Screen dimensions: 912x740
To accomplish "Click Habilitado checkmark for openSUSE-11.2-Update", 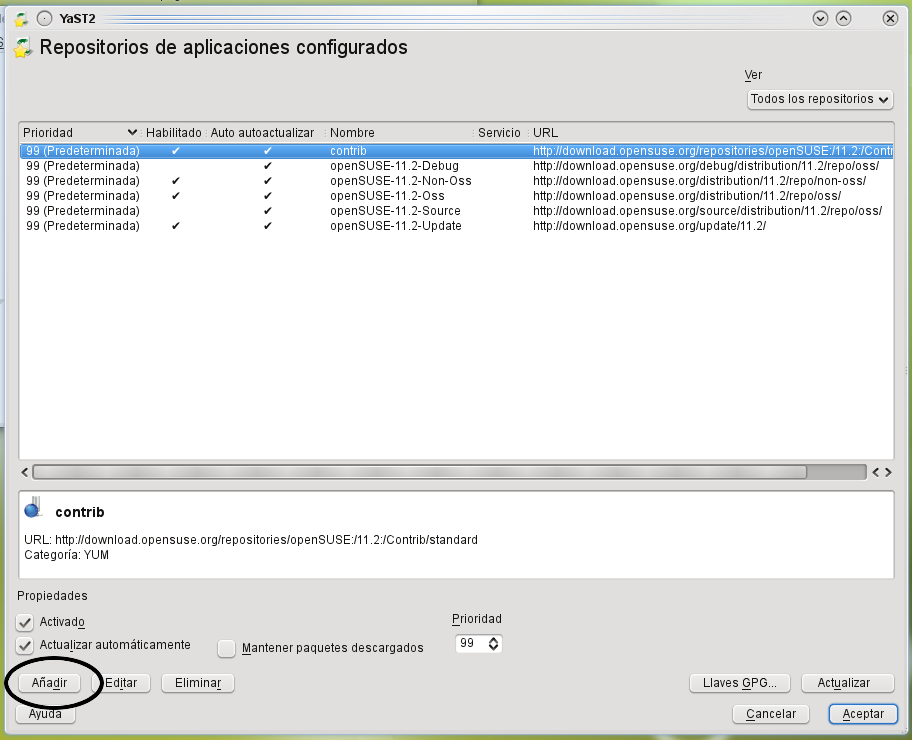I will tap(176, 226).
